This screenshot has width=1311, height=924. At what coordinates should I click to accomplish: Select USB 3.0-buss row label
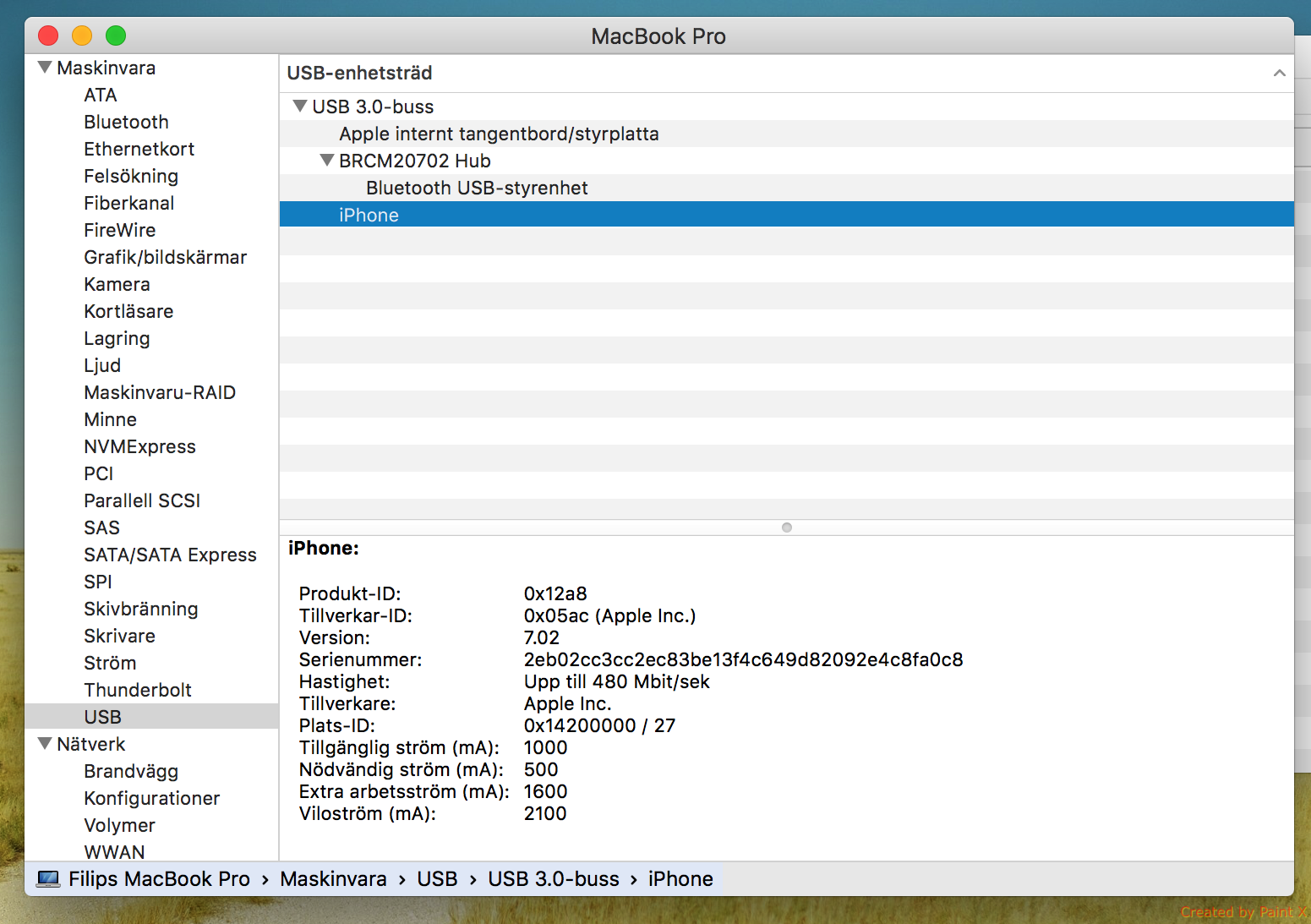pyautogui.click(x=373, y=107)
